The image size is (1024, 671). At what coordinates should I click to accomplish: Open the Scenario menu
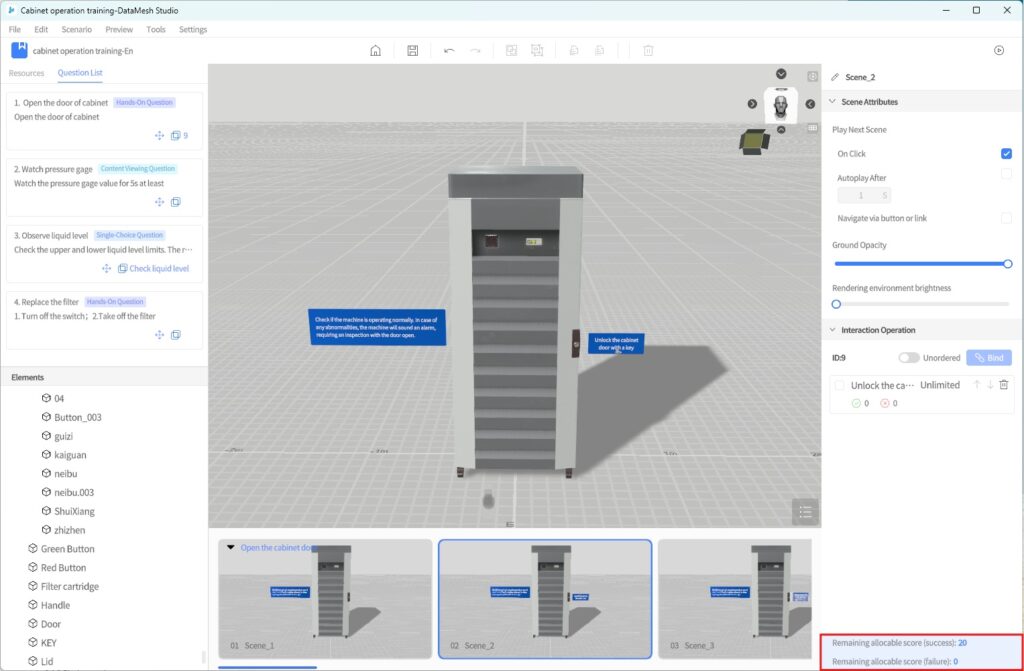click(77, 29)
